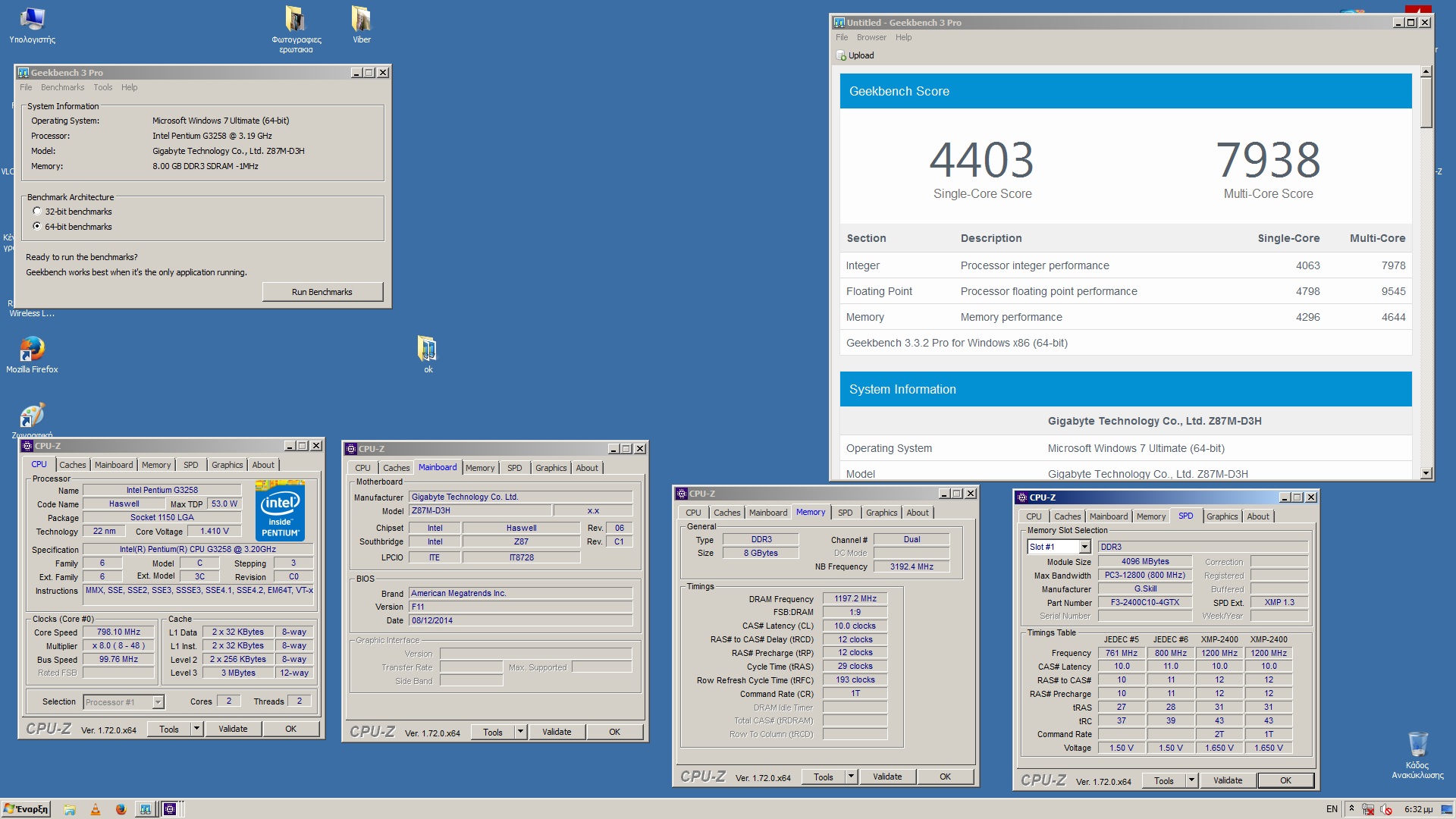Click the Untitled Geekbench window title icon

[839, 23]
